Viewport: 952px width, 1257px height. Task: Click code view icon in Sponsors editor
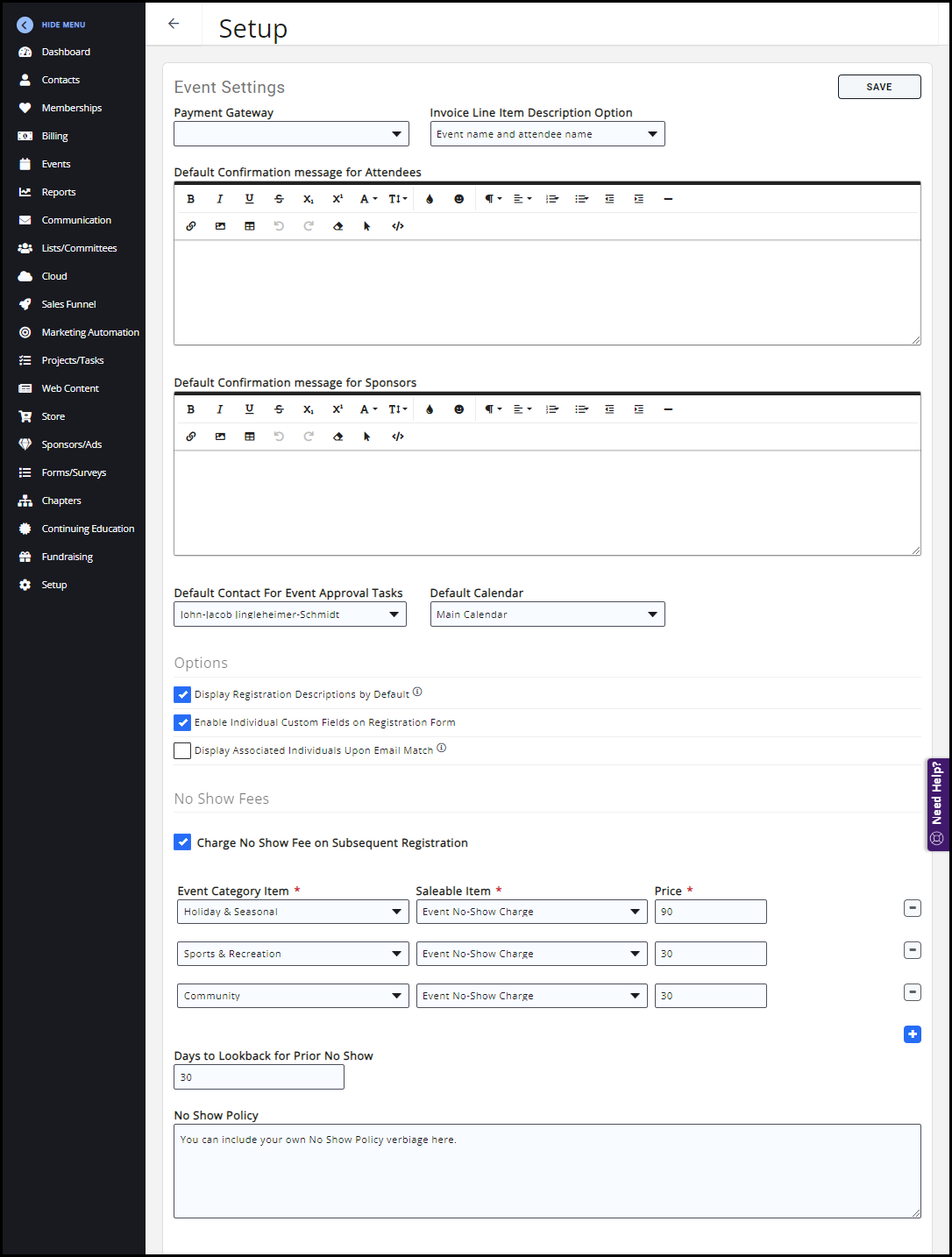[397, 437]
